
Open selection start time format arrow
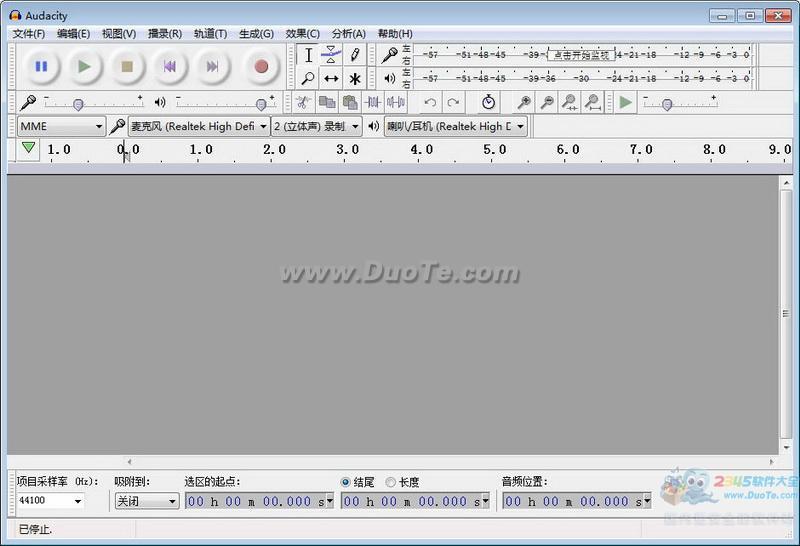pos(330,501)
